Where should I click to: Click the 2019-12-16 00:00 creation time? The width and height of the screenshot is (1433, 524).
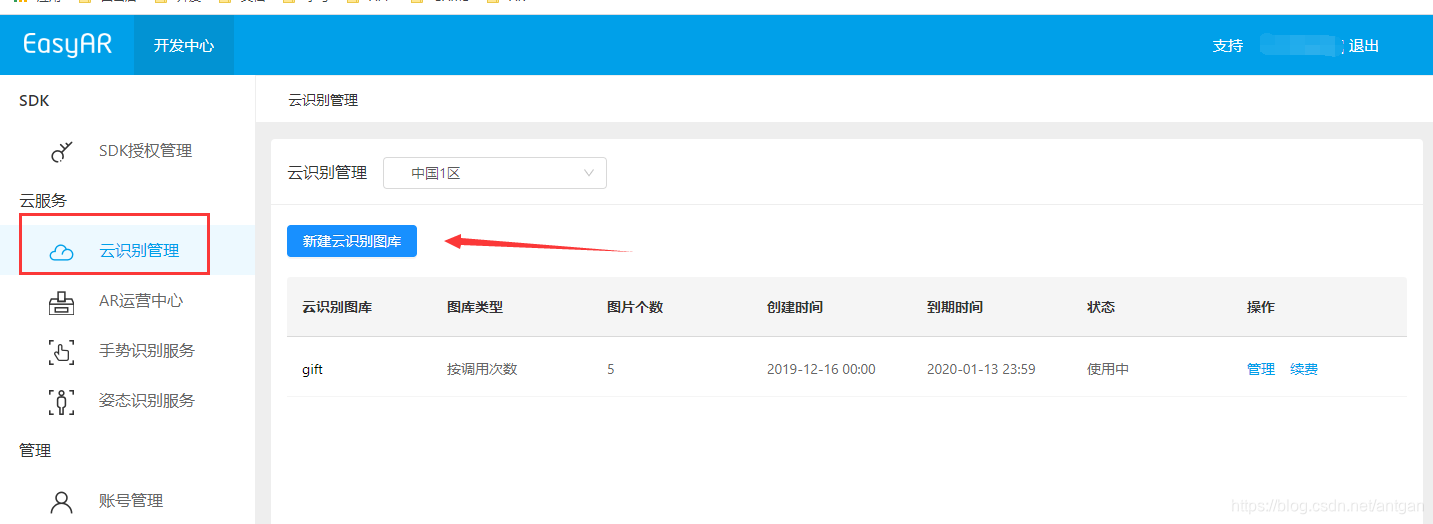(821, 369)
